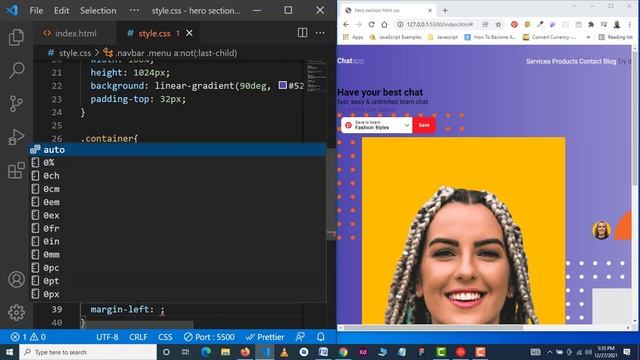Viewport: 640px width, 360px height.
Task: Change language mode via CSS status item
Action: [x=165, y=337]
